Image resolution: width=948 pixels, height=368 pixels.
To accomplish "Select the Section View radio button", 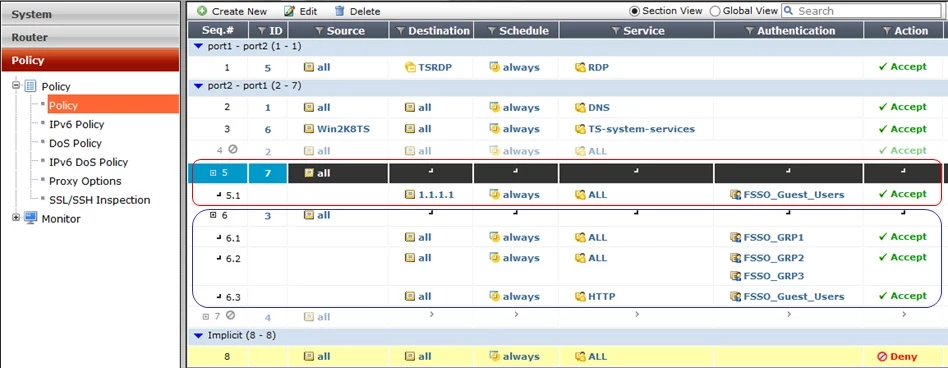I will pyautogui.click(x=634, y=11).
